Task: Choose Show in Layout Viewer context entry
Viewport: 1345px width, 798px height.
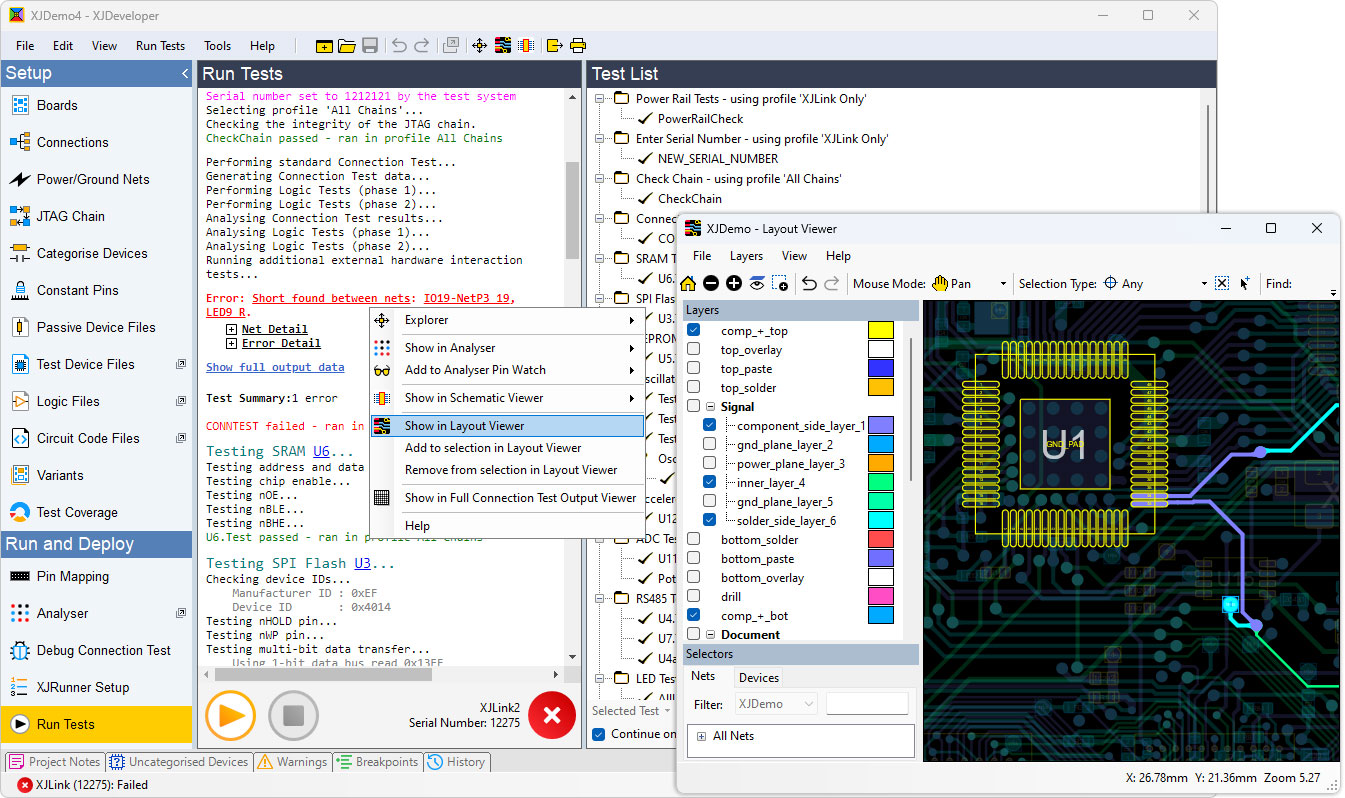Action: [x=507, y=426]
